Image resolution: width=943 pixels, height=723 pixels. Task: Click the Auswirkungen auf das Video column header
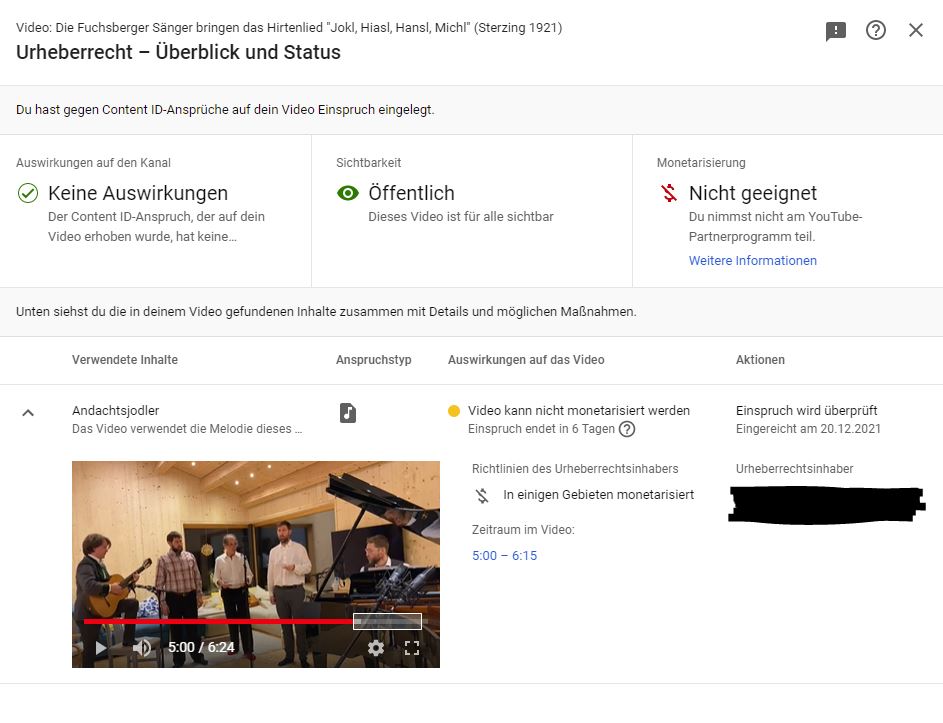526,360
